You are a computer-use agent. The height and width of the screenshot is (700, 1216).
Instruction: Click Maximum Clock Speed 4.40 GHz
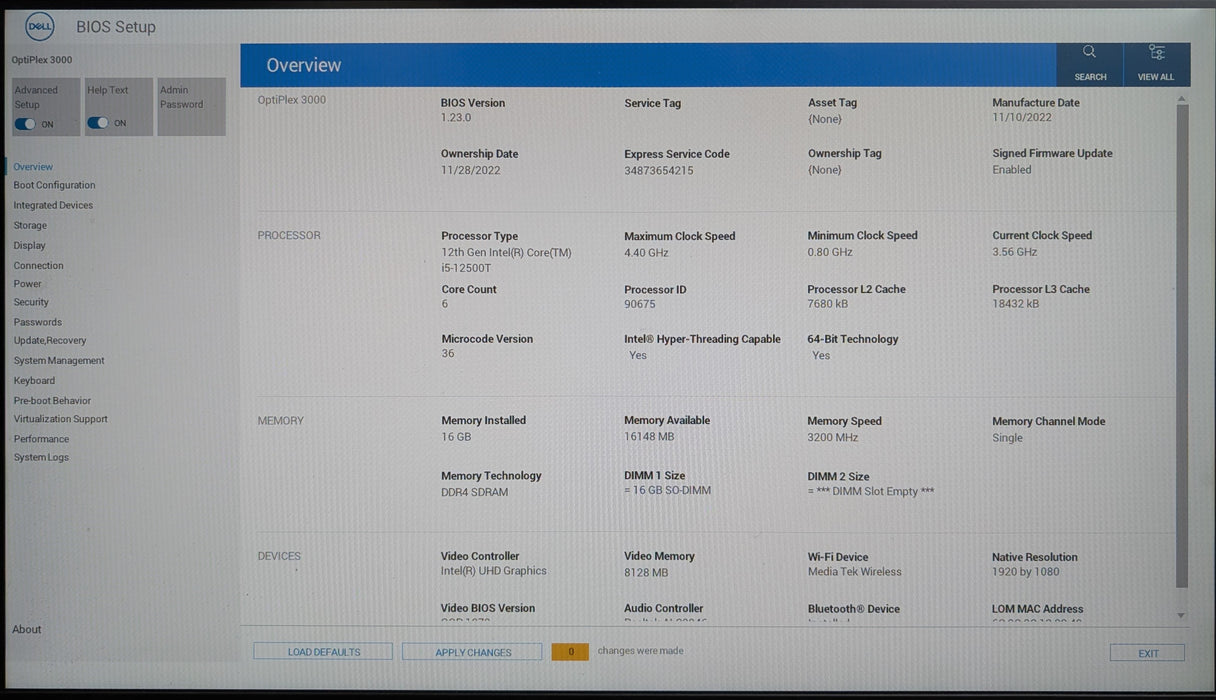646,253
